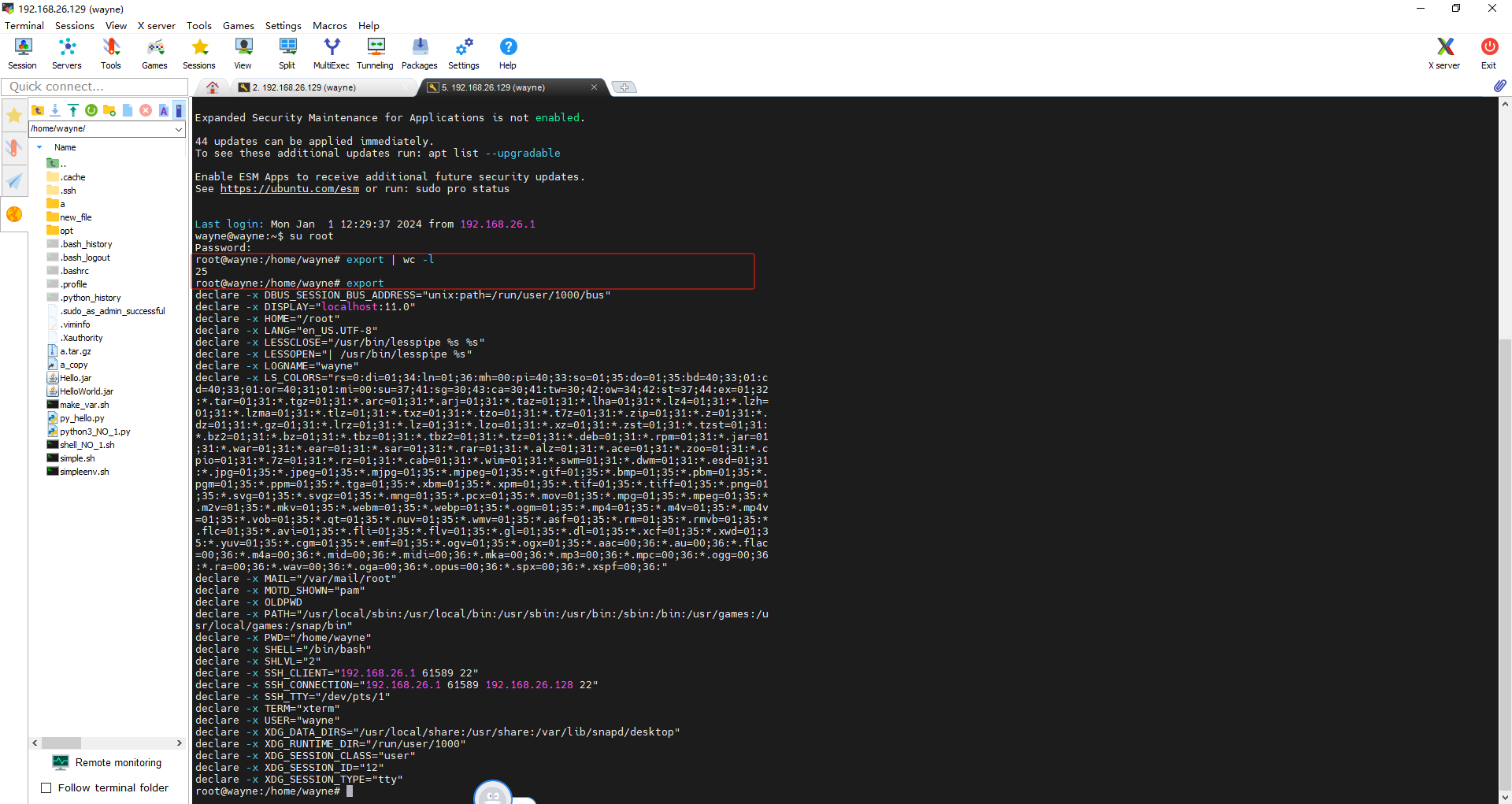Toggle ASCII transfer mode 'A' icon

164,110
